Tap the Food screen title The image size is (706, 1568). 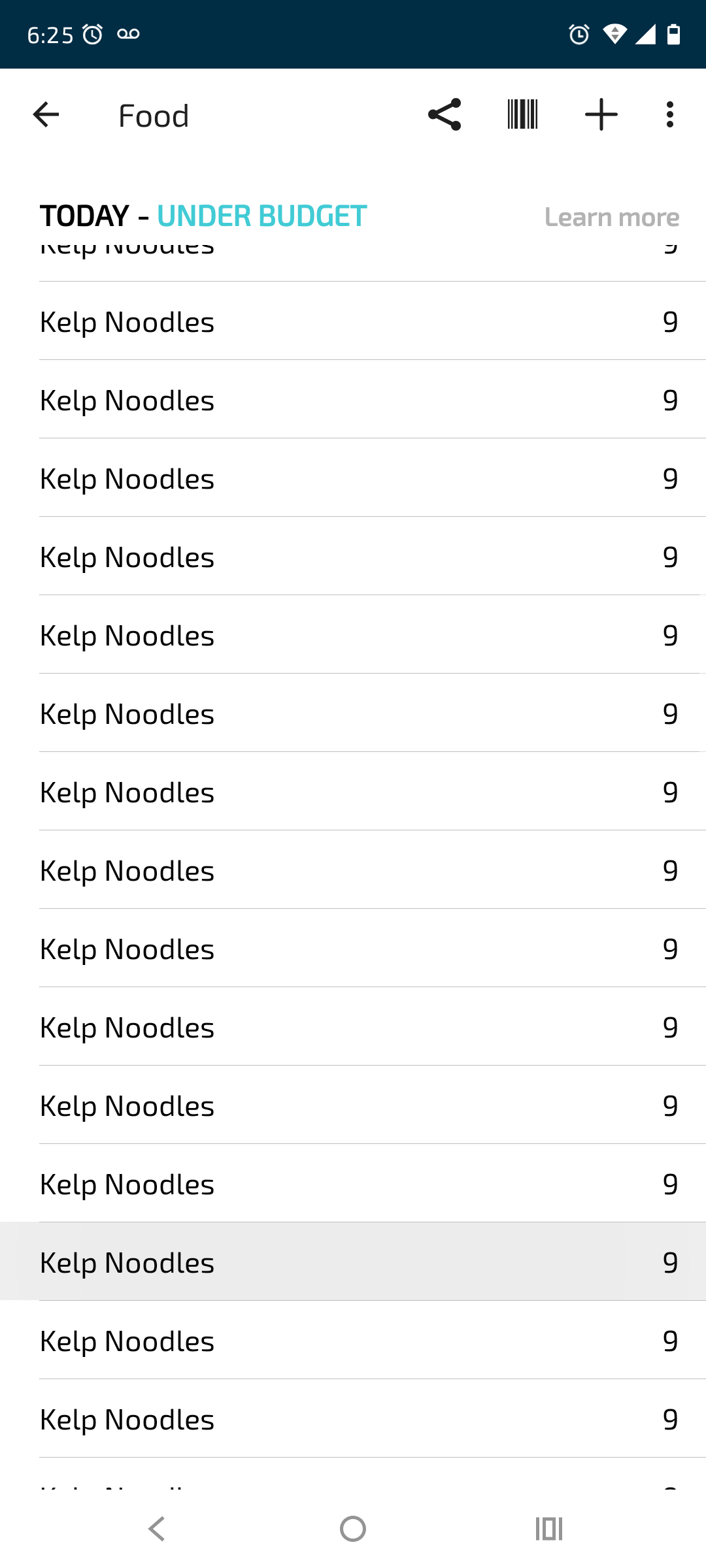154,116
